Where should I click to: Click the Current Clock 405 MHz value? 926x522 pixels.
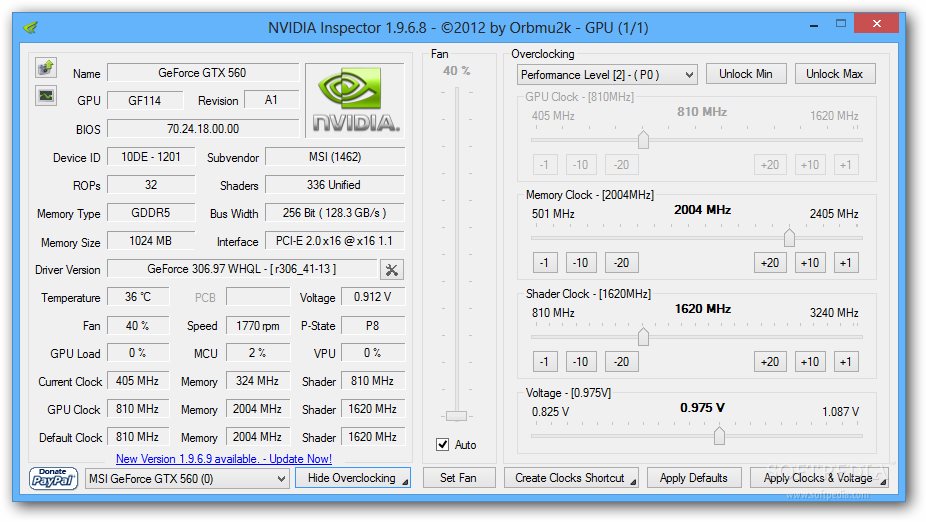[138, 381]
